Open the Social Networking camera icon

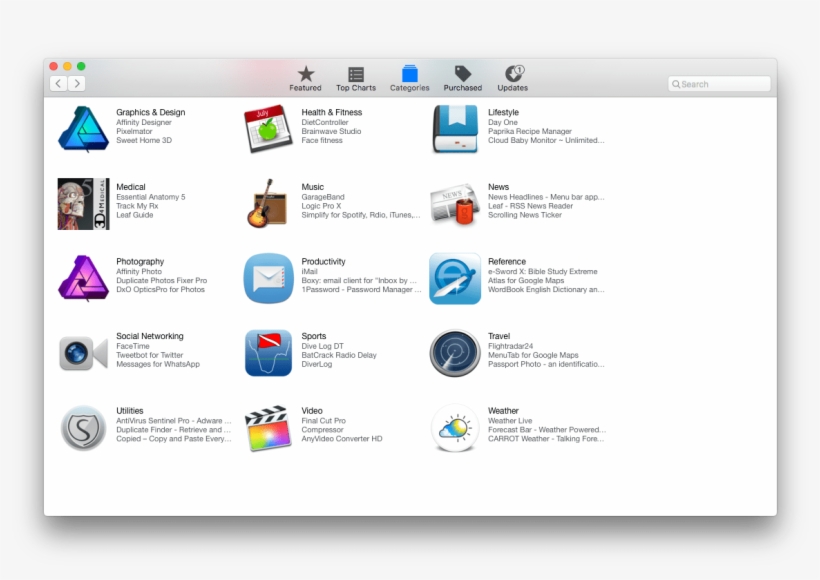tap(83, 353)
